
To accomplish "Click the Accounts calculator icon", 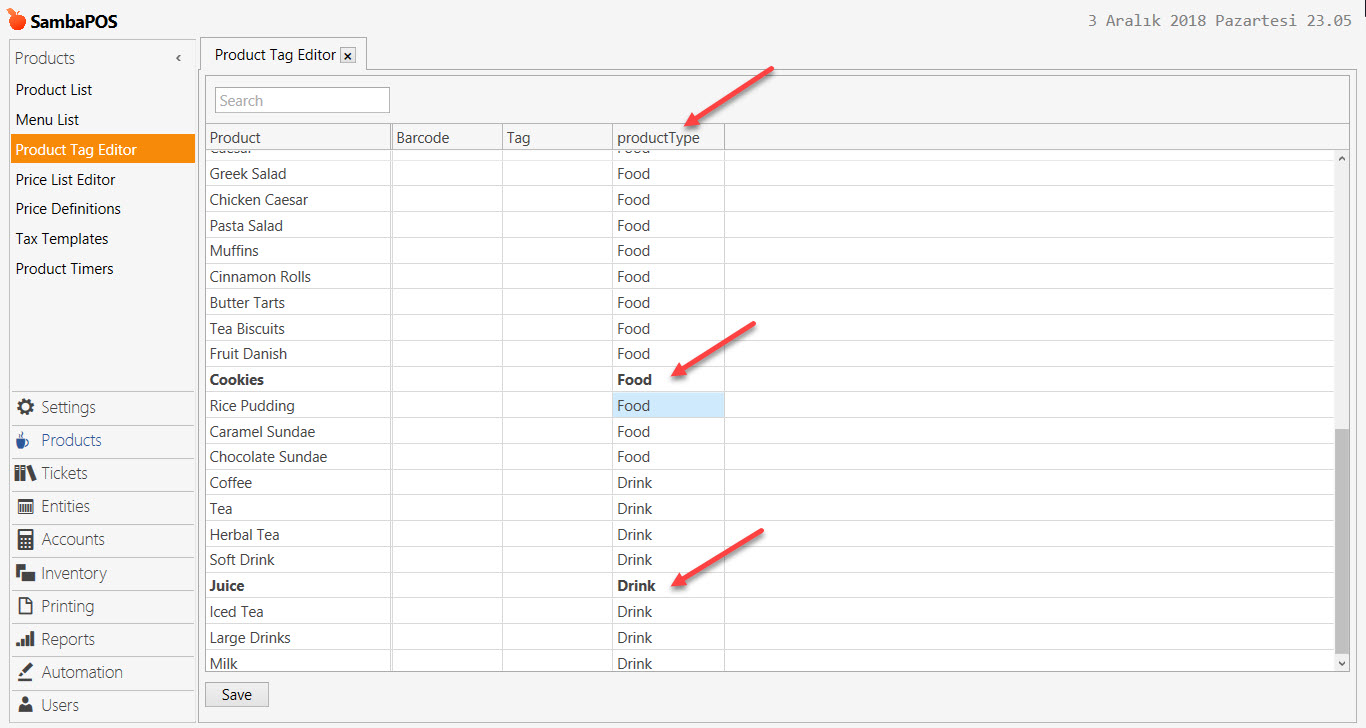I will 25,540.
